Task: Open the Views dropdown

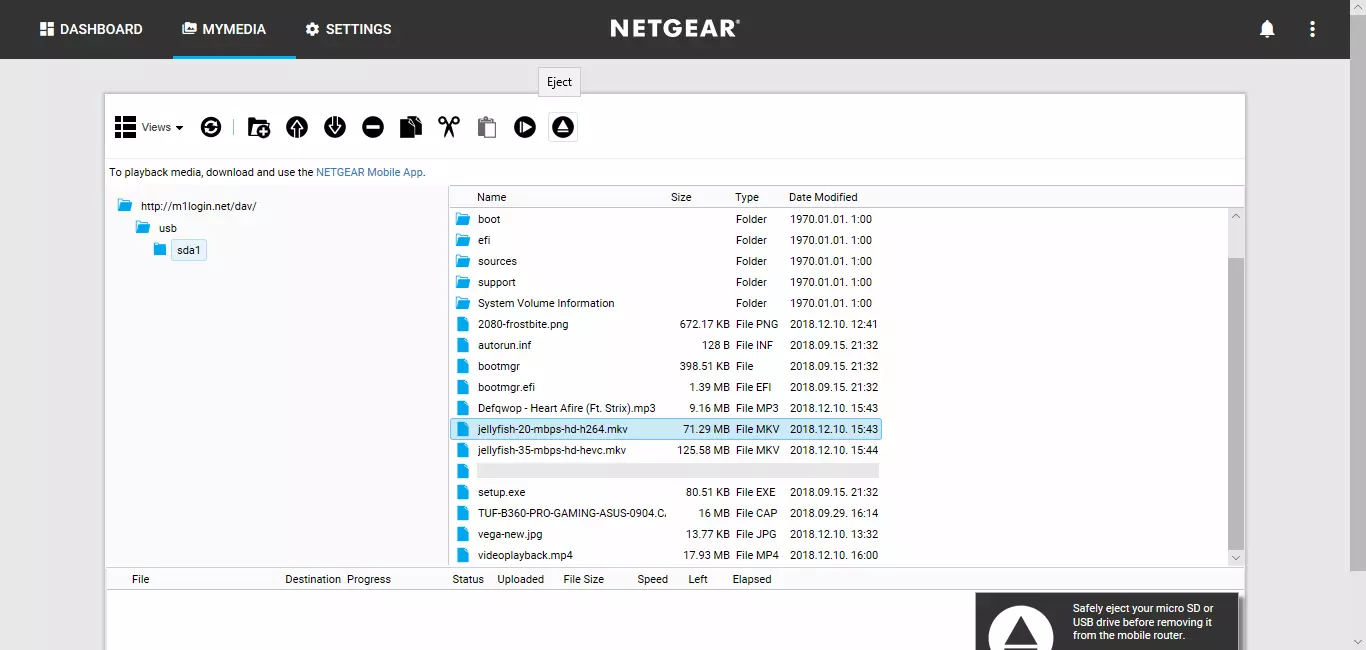Action: point(149,127)
